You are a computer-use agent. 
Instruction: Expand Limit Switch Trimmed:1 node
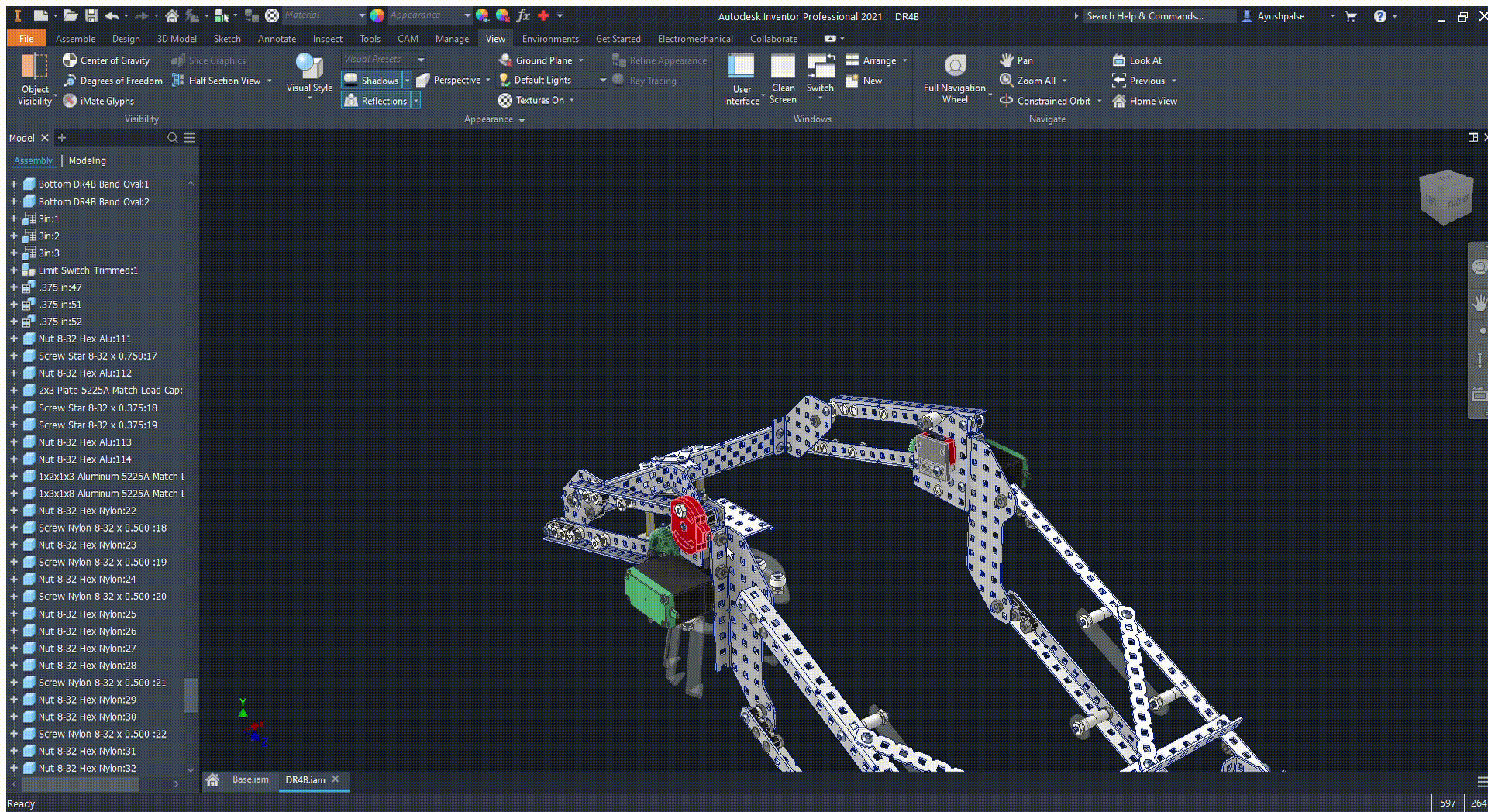coord(13,270)
